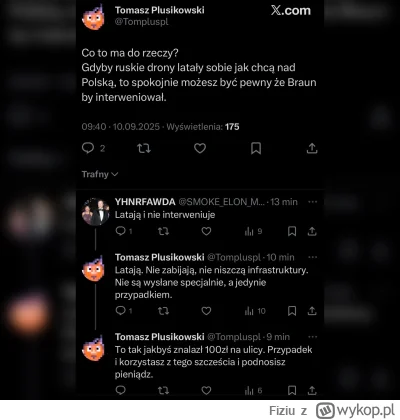Like YHNRFAWDA's reply 'Latają i nie interweniuje'
The image size is (400, 420).
(206, 231)
